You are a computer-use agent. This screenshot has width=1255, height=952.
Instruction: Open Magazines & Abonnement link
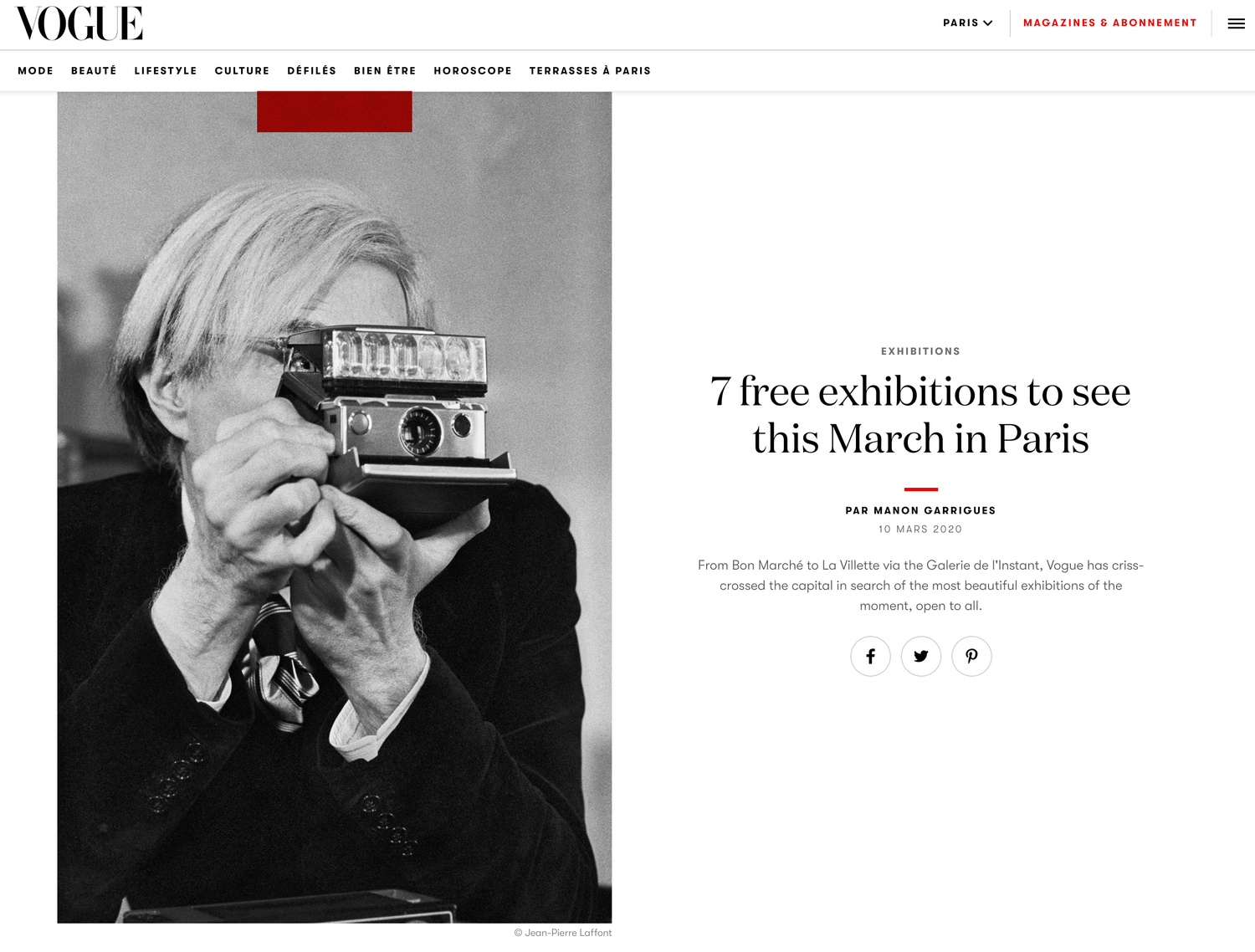tap(1109, 23)
